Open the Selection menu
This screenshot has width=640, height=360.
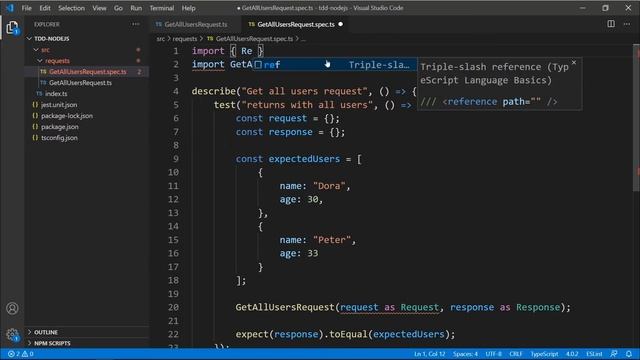pyautogui.click(x=71, y=8)
